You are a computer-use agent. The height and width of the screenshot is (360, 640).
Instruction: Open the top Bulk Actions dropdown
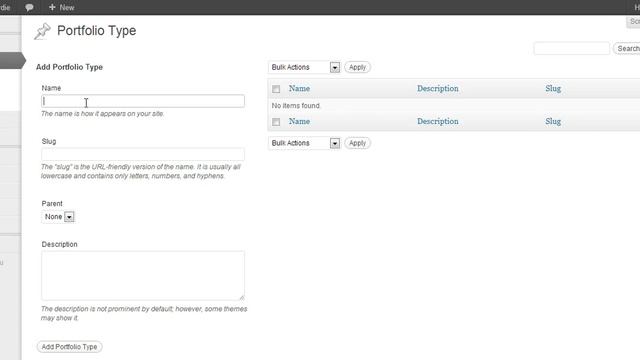click(x=304, y=67)
